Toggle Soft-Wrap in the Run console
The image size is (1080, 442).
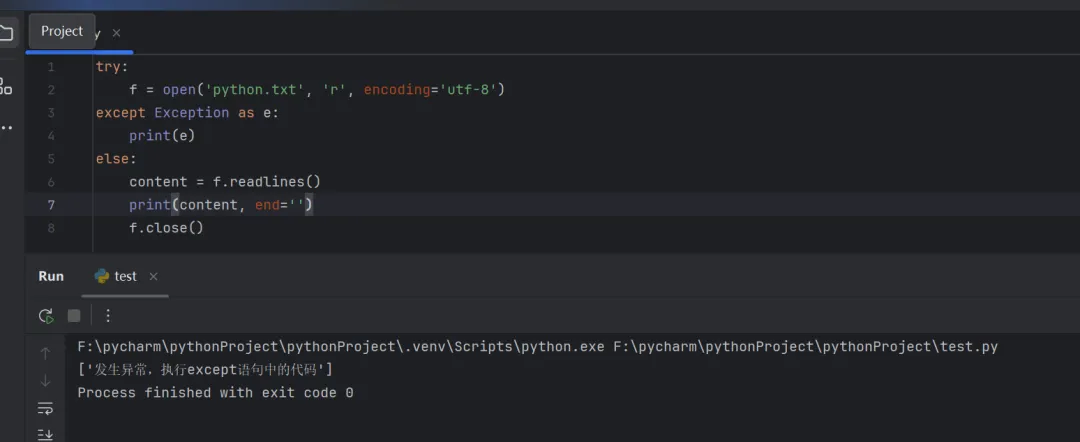(x=45, y=408)
